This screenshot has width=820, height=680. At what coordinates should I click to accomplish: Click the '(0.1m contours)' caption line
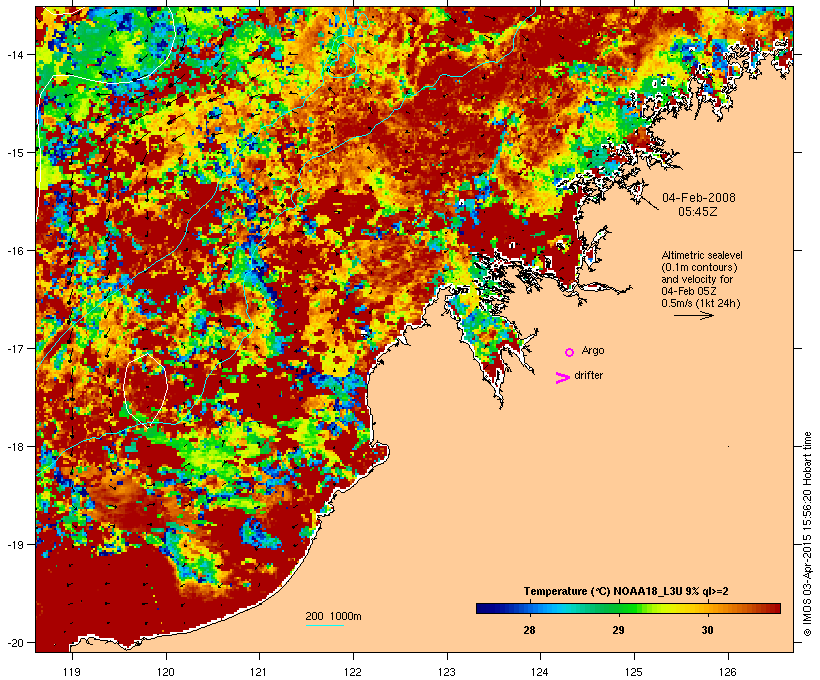[699, 267]
